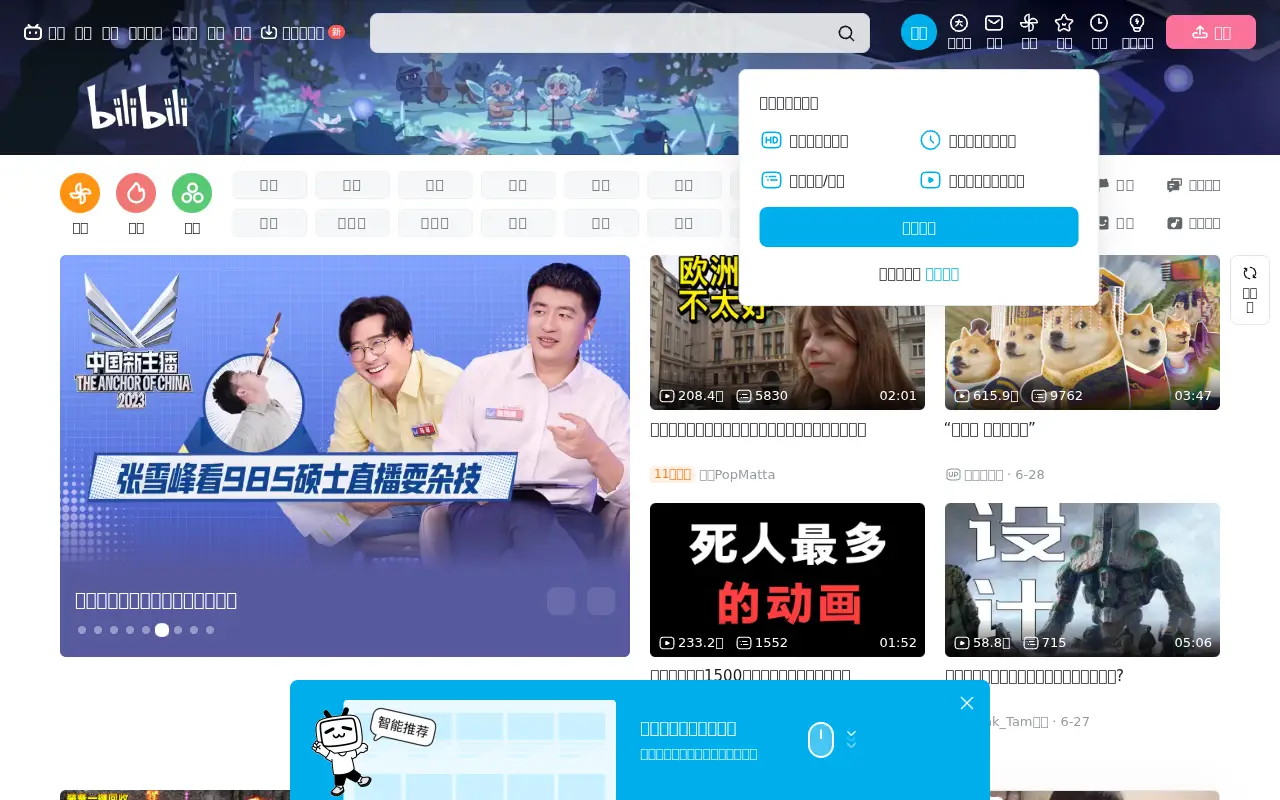The width and height of the screenshot is (1280, 800).
Task: Advance to the next banner slide
Action: pos(601,601)
